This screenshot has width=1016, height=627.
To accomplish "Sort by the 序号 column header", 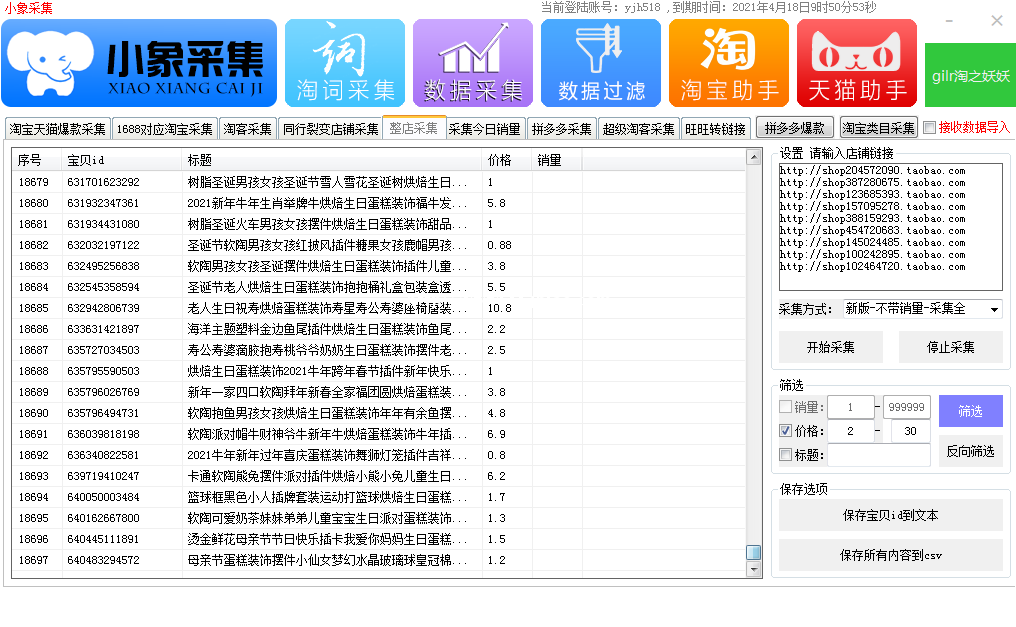I will coord(37,160).
